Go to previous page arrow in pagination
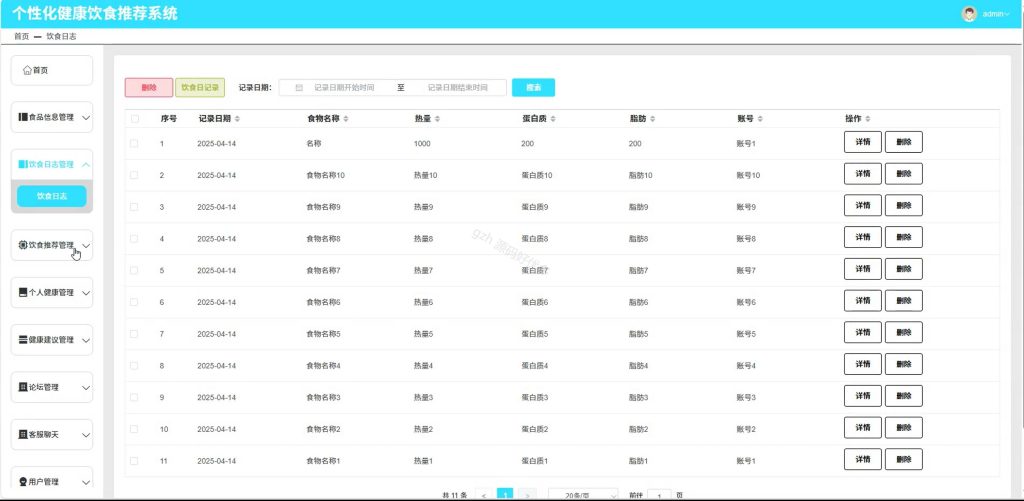 click(x=484, y=495)
